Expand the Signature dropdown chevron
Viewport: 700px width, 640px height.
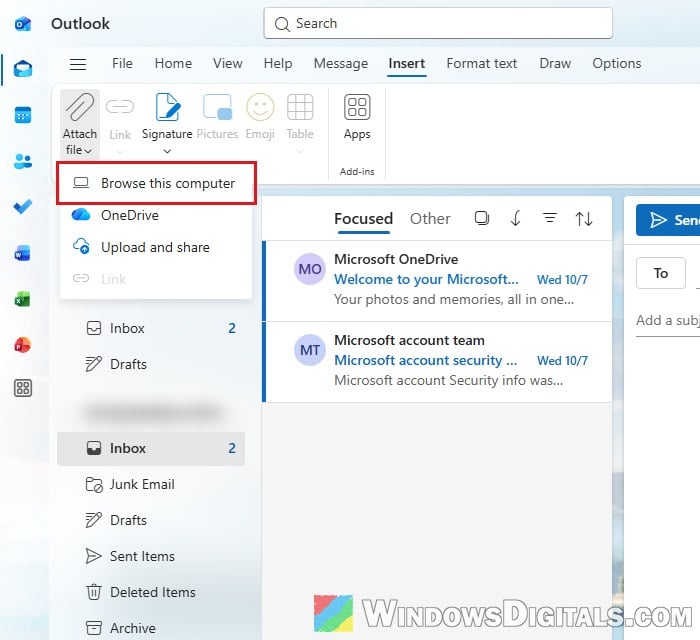[x=167, y=151]
